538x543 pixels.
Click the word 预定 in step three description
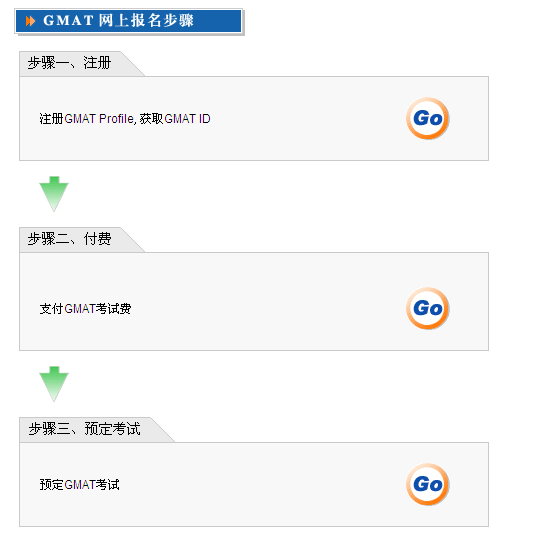tap(51, 484)
